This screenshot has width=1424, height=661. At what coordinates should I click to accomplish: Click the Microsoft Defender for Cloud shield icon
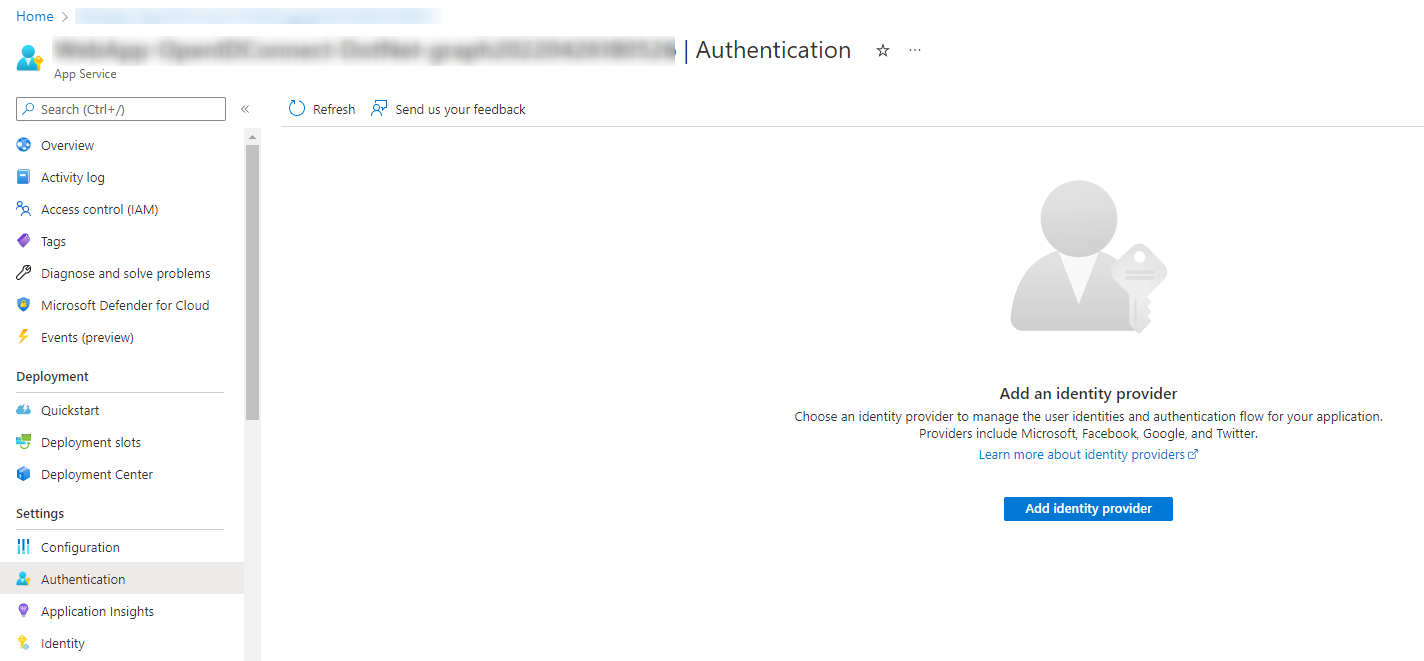pyautogui.click(x=24, y=305)
